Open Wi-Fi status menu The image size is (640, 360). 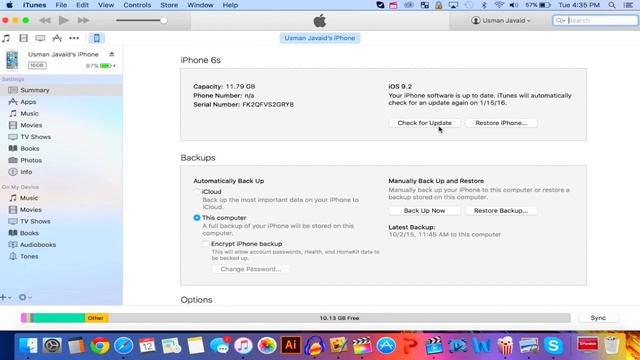click(x=499, y=5)
